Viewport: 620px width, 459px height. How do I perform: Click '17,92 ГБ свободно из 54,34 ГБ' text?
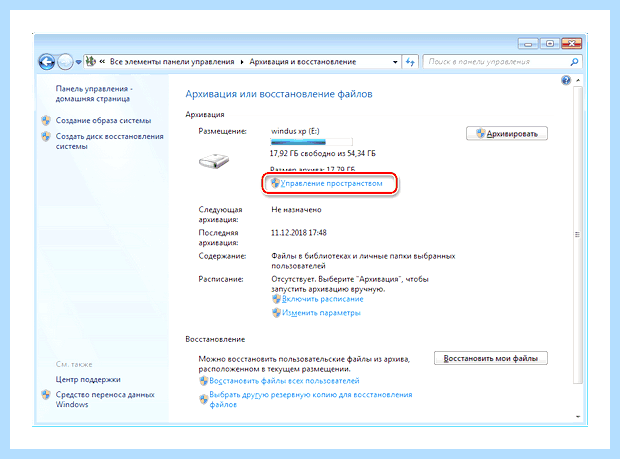pyautogui.click(x=323, y=153)
